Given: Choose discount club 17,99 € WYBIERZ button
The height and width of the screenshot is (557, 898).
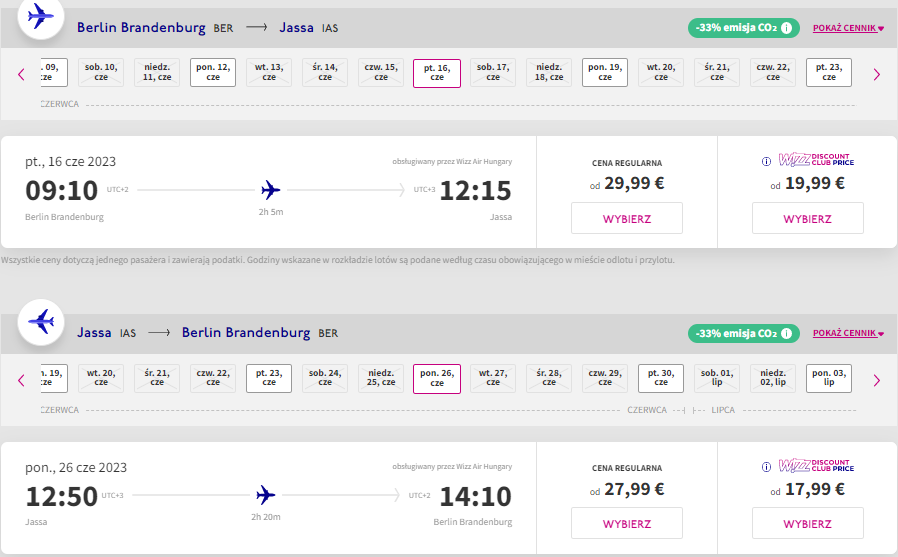Looking at the screenshot, I should (x=808, y=523).
